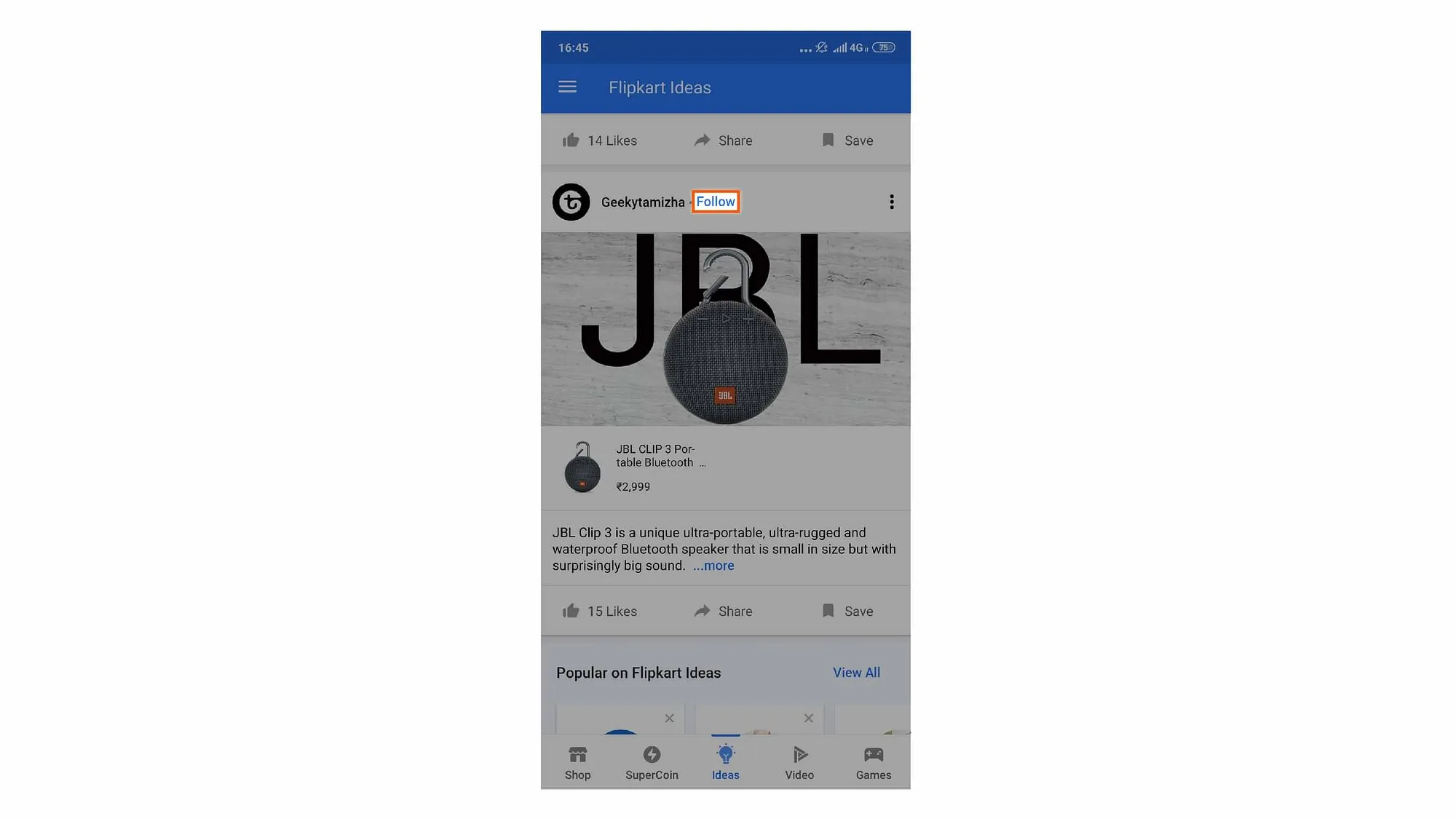
Task: Tap the hamburger menu icon top left
Action: (x=567, y=87)
